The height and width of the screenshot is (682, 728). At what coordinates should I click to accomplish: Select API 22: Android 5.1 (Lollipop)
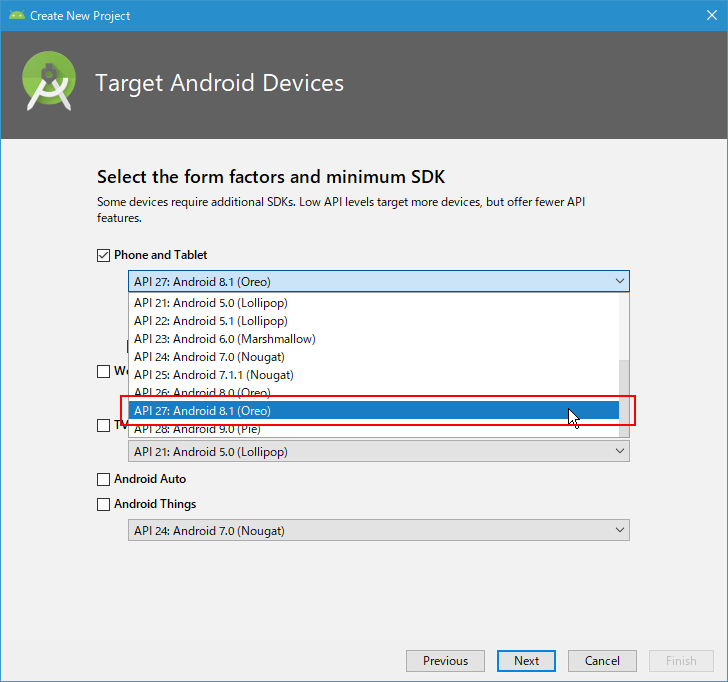click(374, 321)
